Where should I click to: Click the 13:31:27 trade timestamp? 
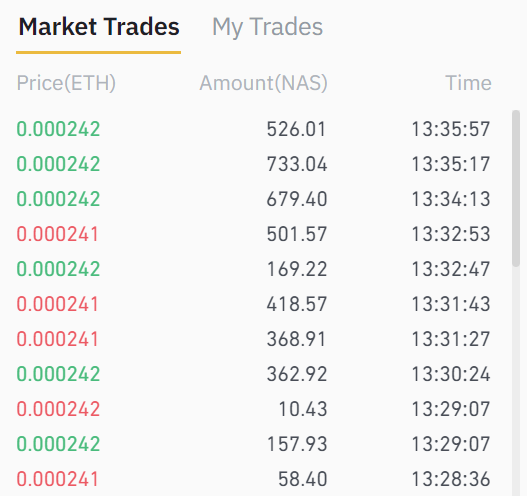pyautogui.click(x=451, y=339)
